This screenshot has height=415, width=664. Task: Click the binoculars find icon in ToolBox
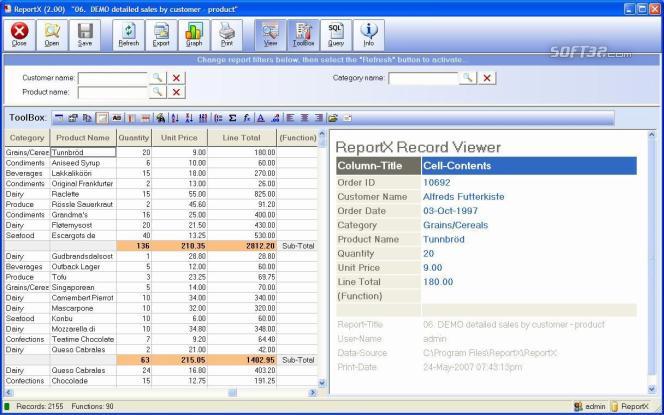click(160, 118)
